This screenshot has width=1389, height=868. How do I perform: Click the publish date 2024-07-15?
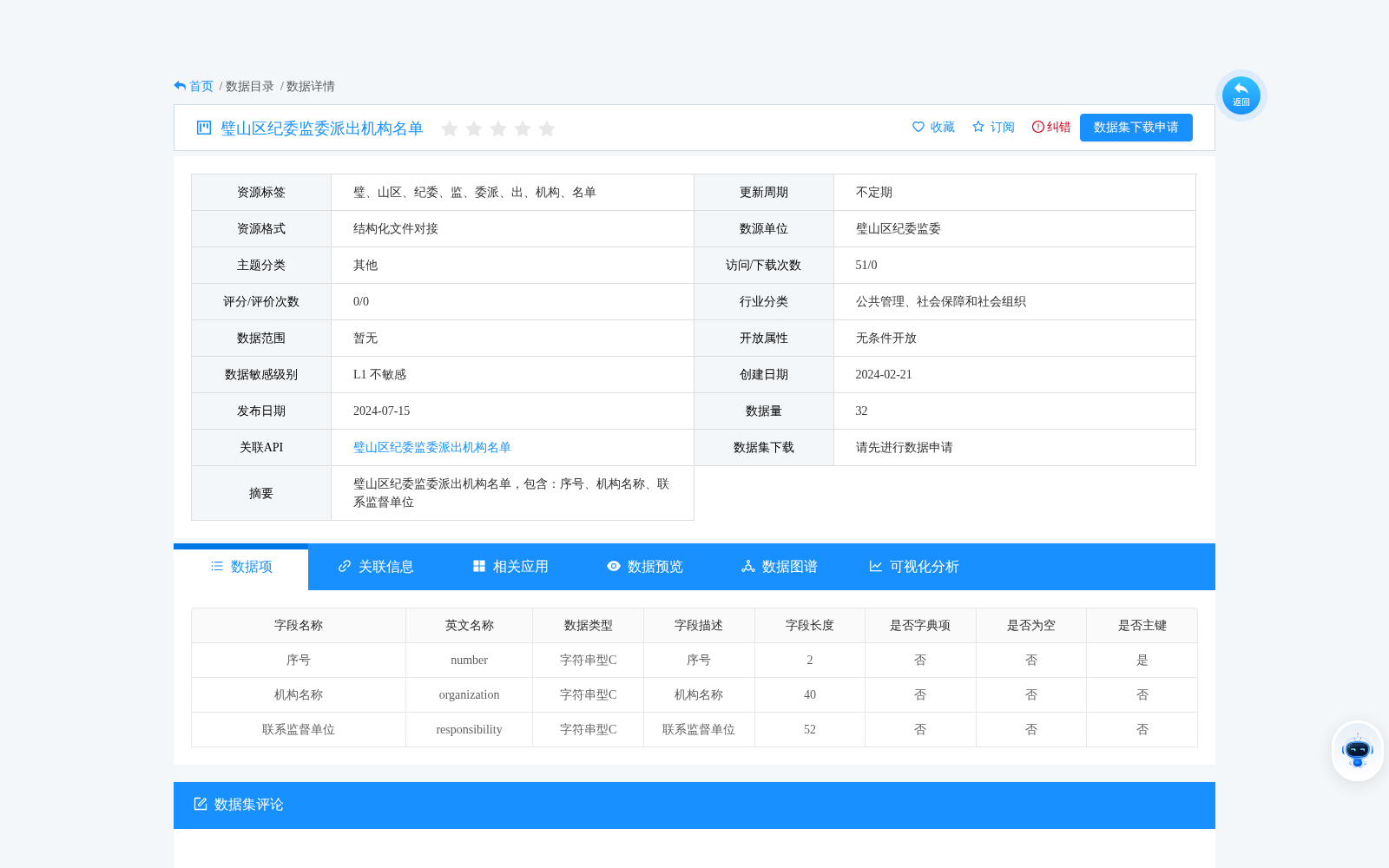tap(382, 411)
